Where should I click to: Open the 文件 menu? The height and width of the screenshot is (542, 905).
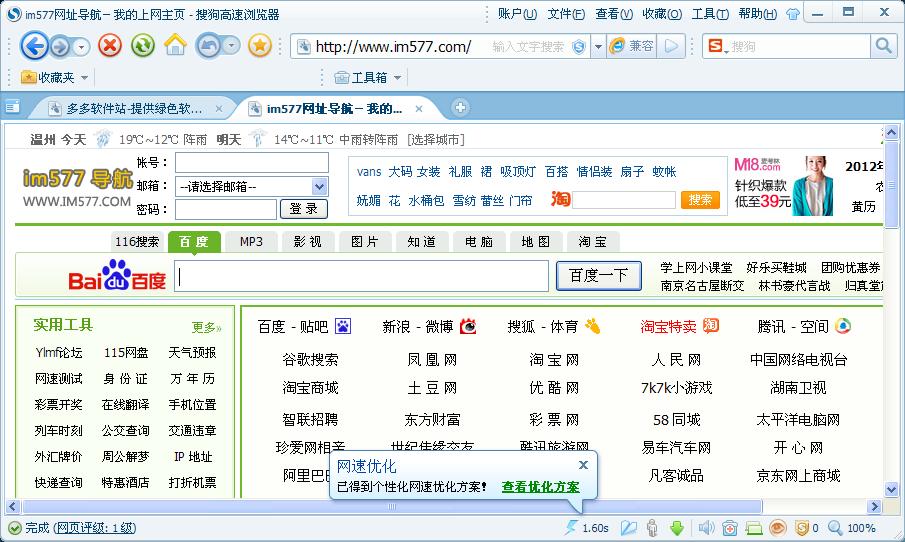tap(566, 14)
